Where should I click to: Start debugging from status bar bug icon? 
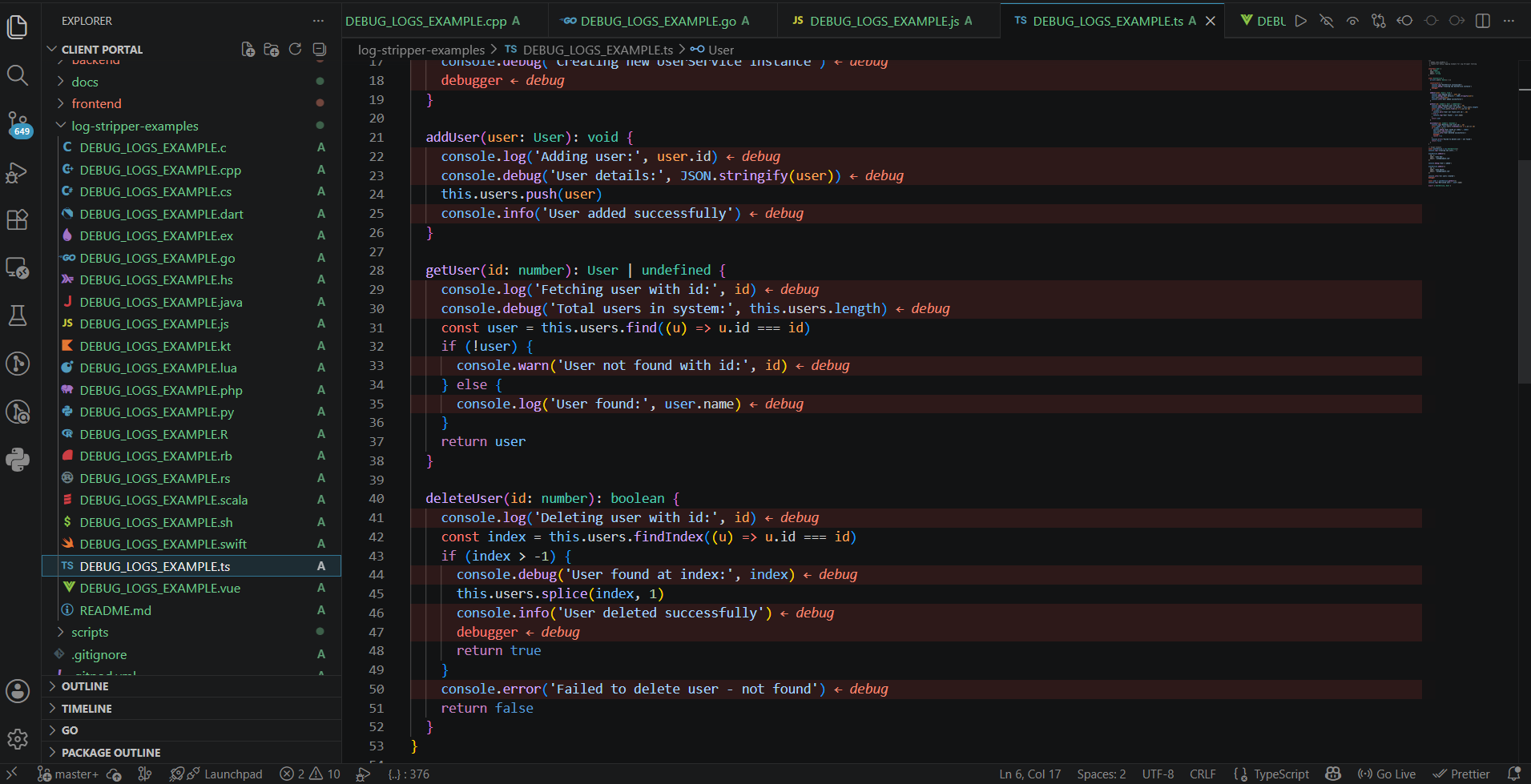click(x=363, y=774)
